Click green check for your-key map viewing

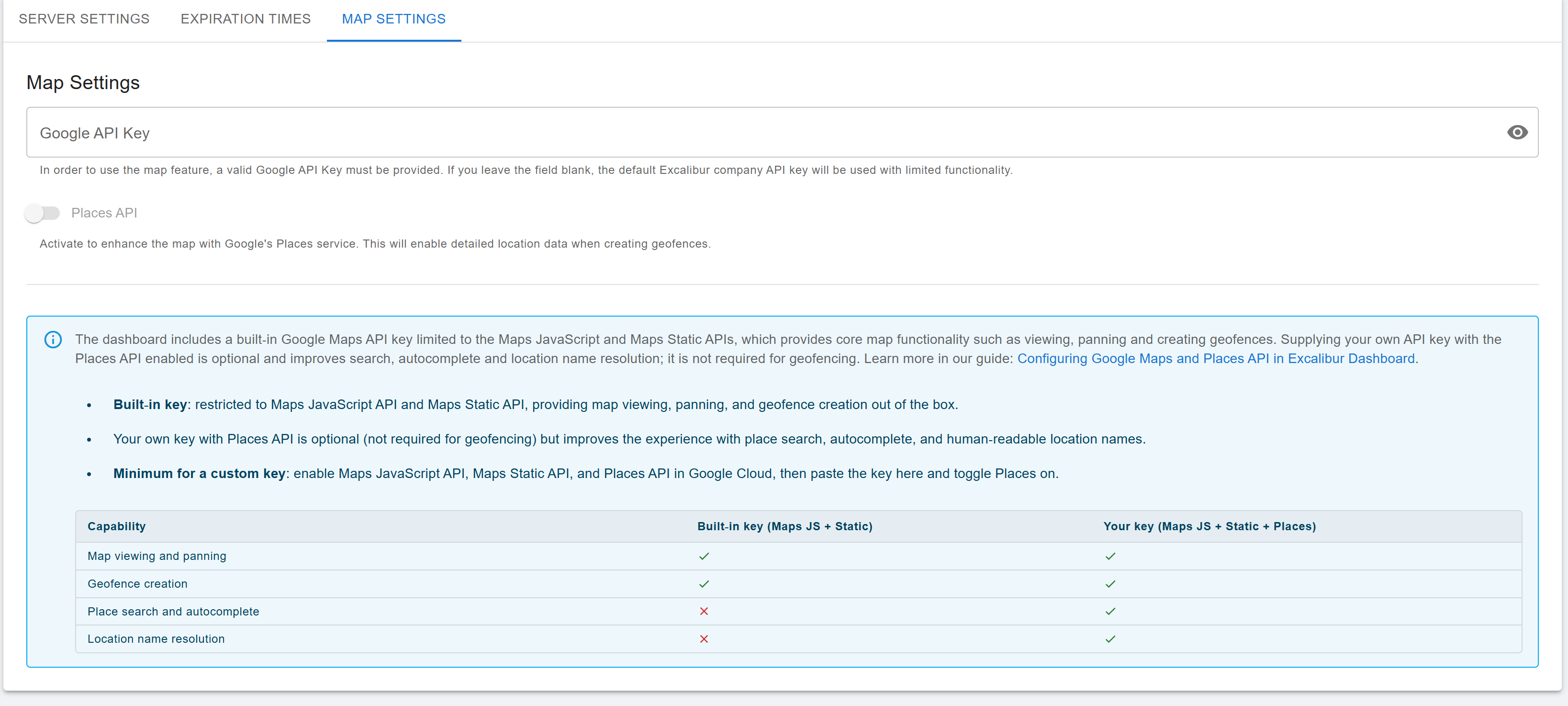click(x=1109, y=556)
